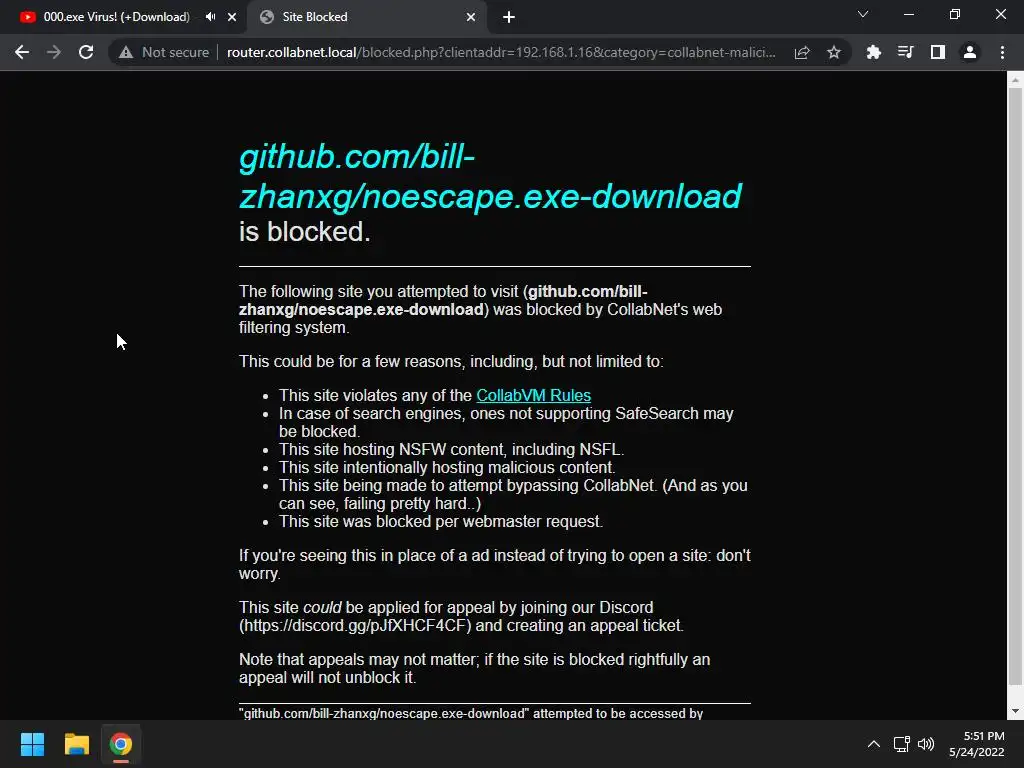Minimize the Chrome window
The image size is (1024, 768).
[908, 14]
